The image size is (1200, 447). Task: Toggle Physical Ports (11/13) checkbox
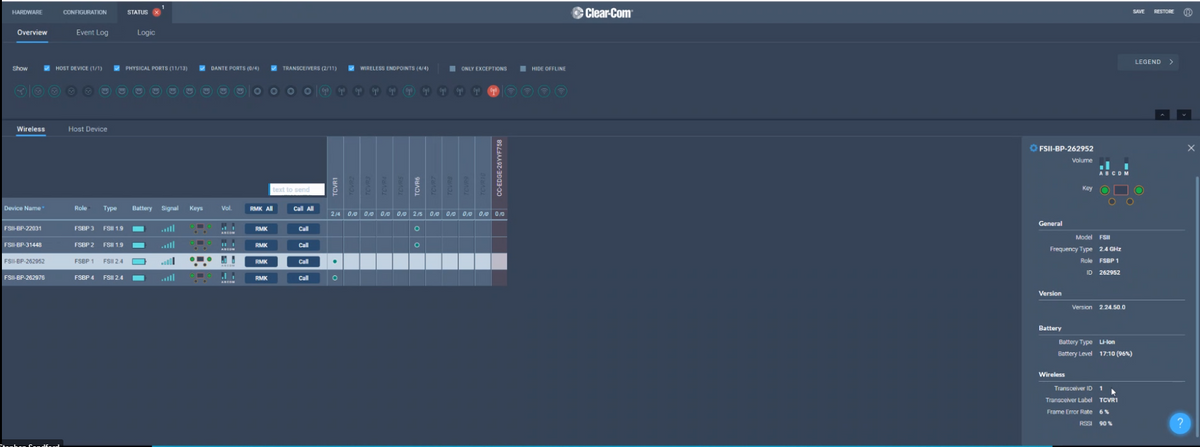click(x=117, y=69)
